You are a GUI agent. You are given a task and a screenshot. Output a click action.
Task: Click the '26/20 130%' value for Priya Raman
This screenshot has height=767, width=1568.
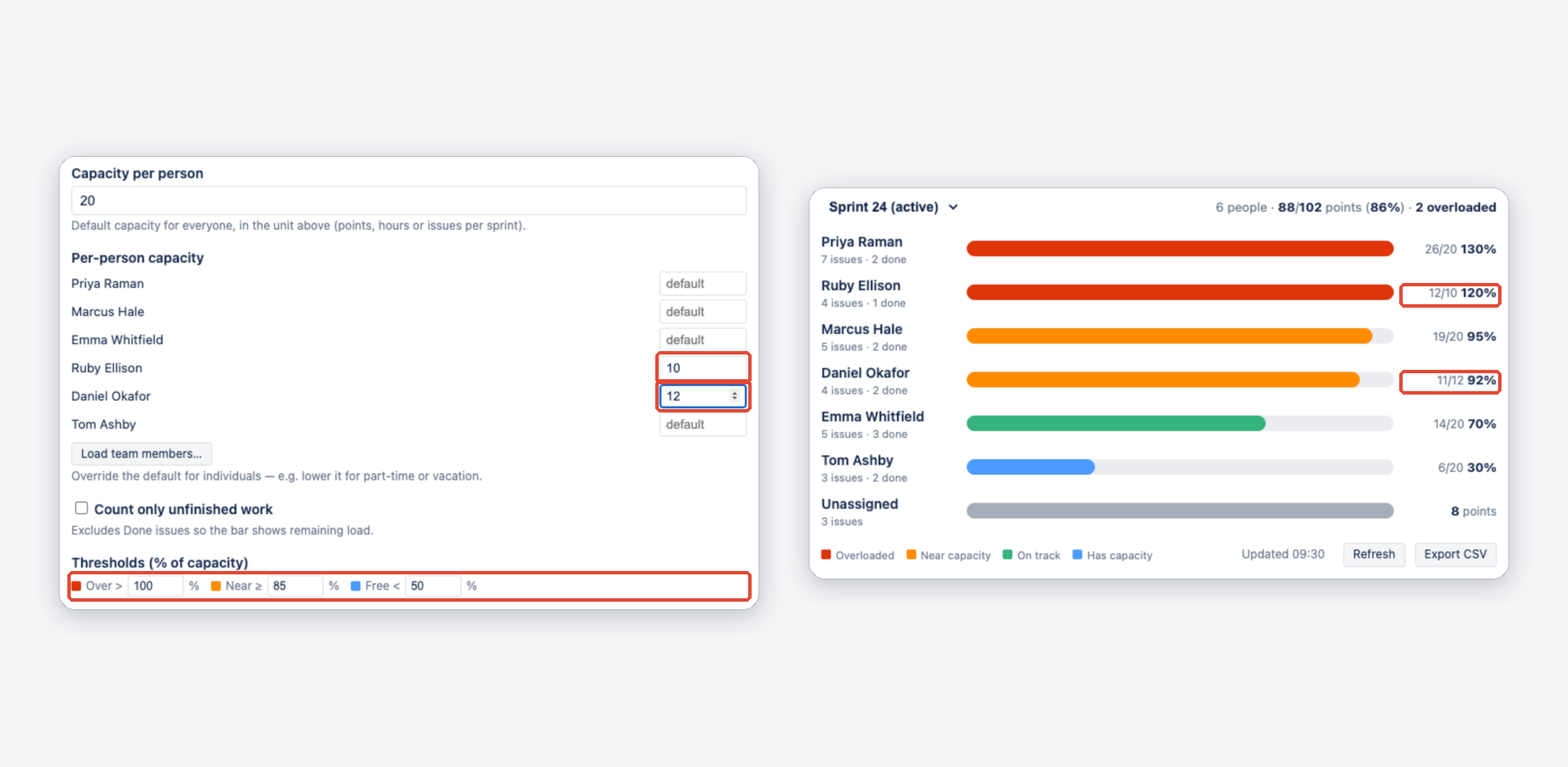pos(1461,249)
